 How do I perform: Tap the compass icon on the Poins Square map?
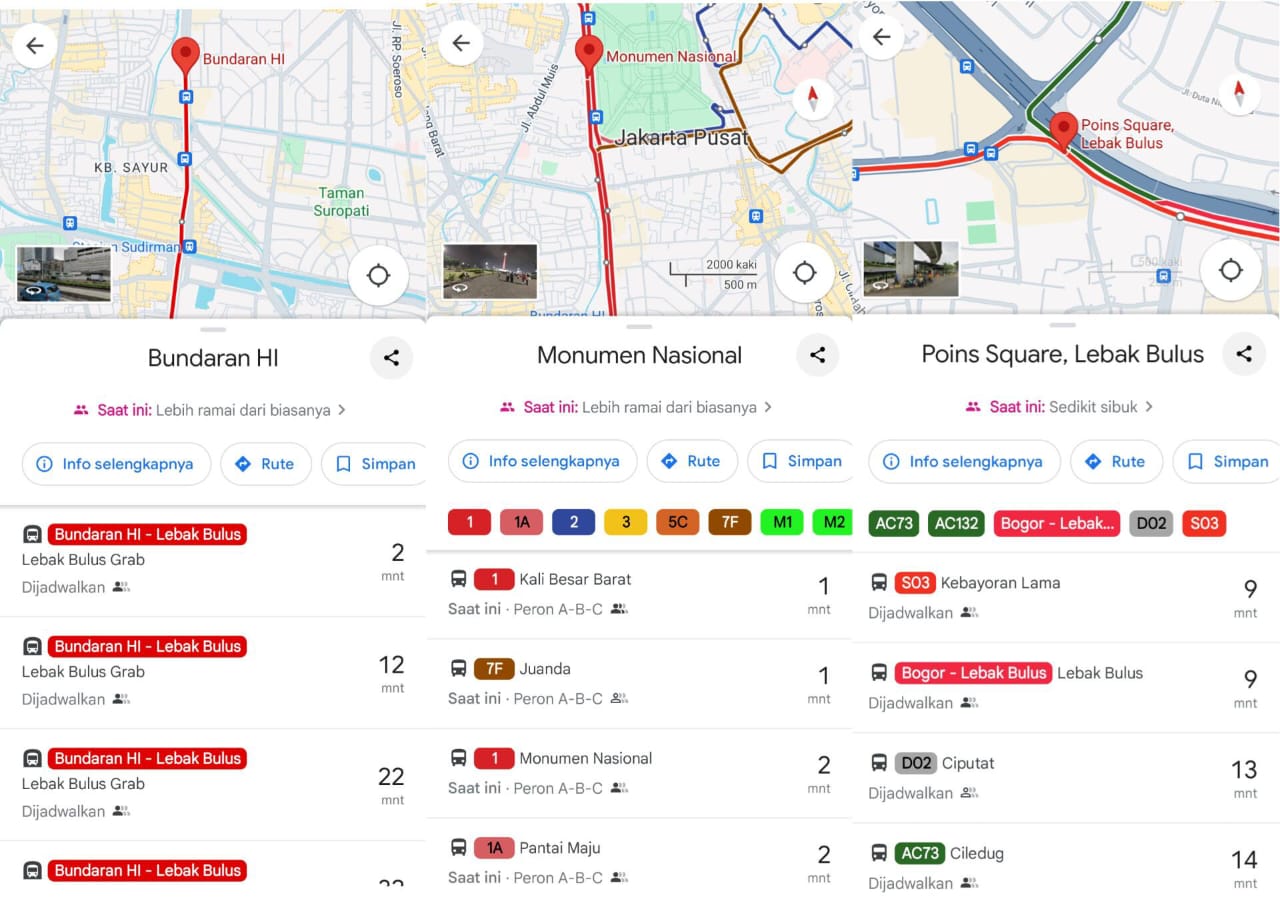[1238, 95]
